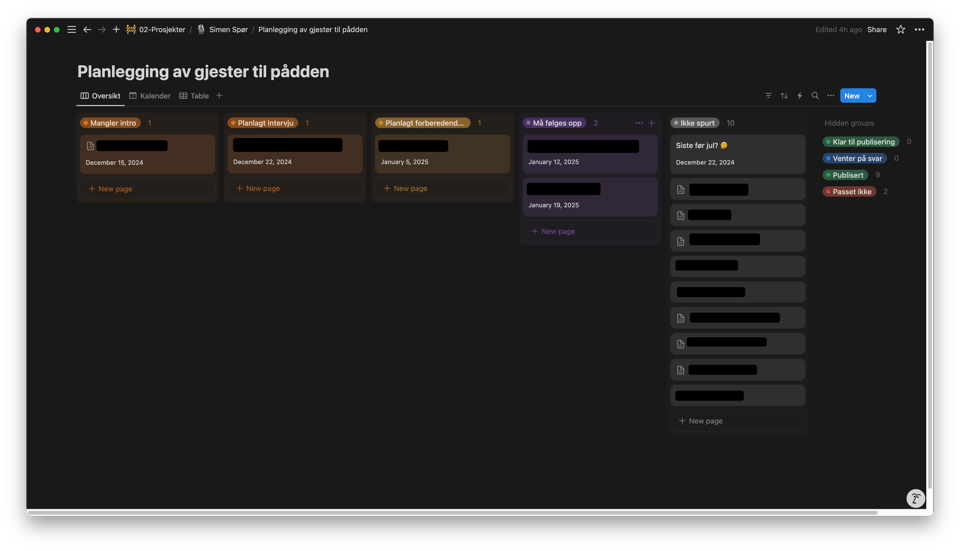Open options for Må følges opp group

[x=639, y=123]
